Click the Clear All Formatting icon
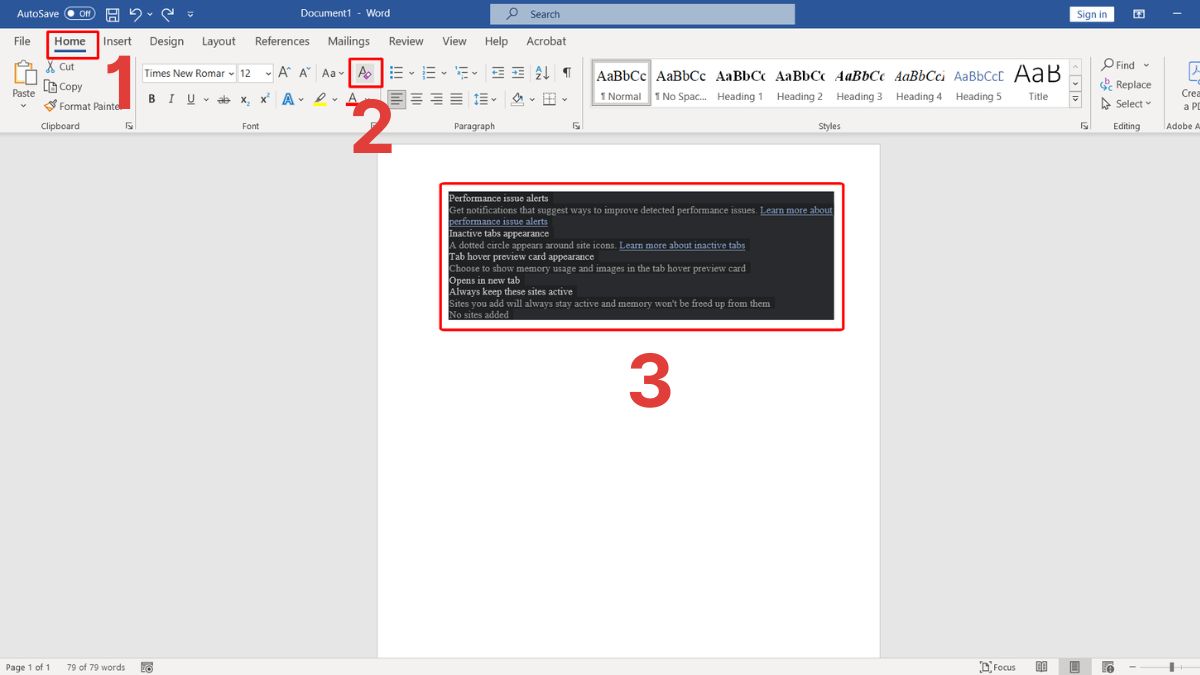This screenshot has width=1200, height=675. click(x=364, y=73)
